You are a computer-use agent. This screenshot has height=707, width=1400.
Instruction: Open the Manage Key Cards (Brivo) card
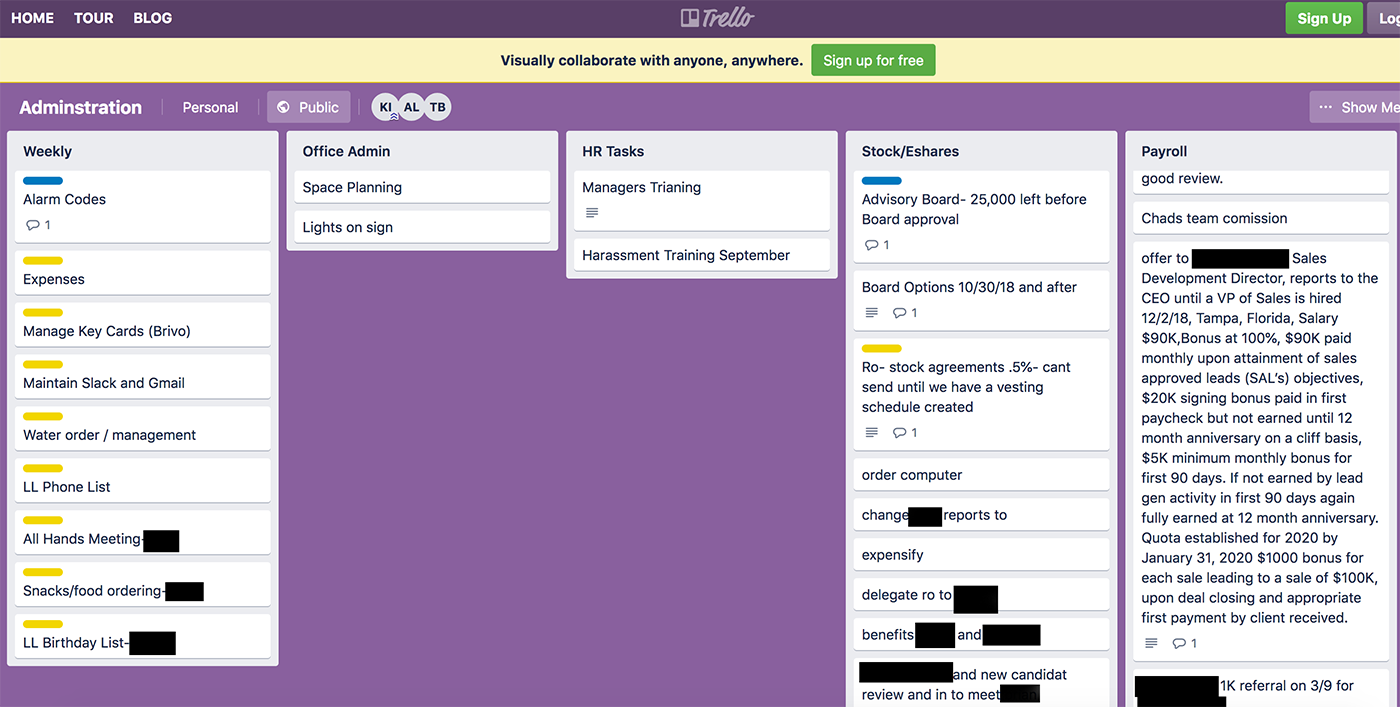(x=143, y=324)
